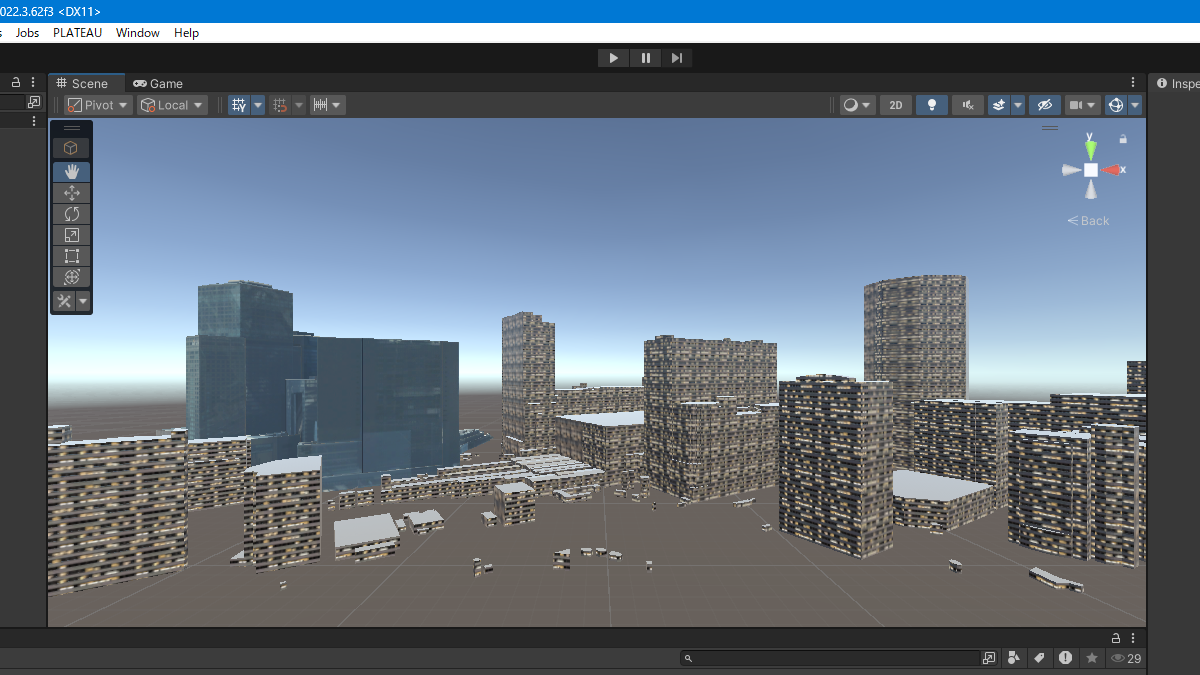Toggle 2D view mode
Screen dimensions: 1200x675
point(896,105)
